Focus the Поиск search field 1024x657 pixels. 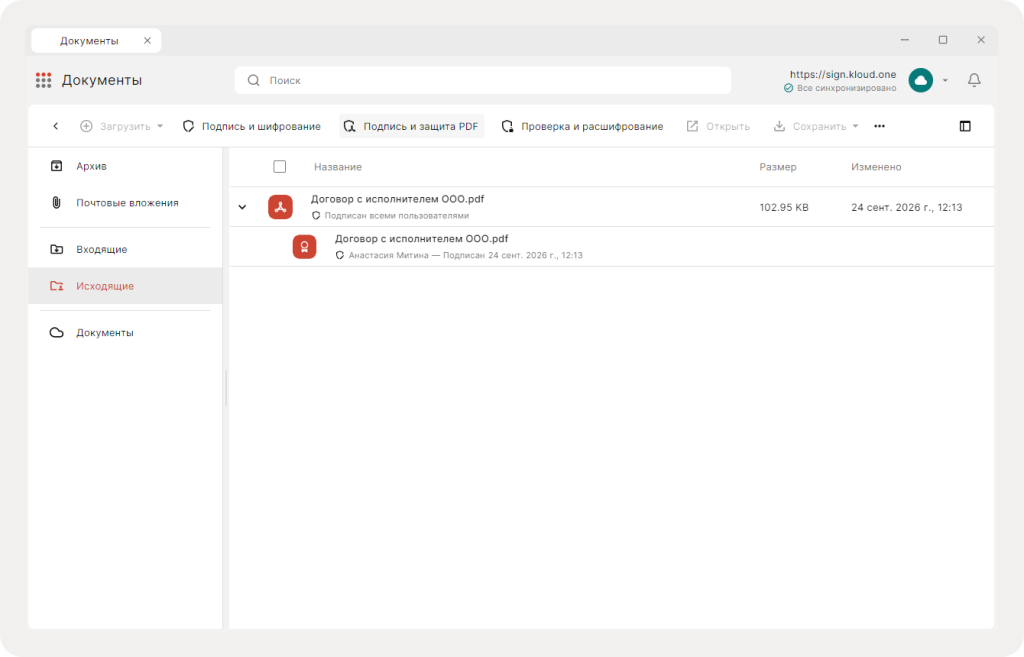483,80
